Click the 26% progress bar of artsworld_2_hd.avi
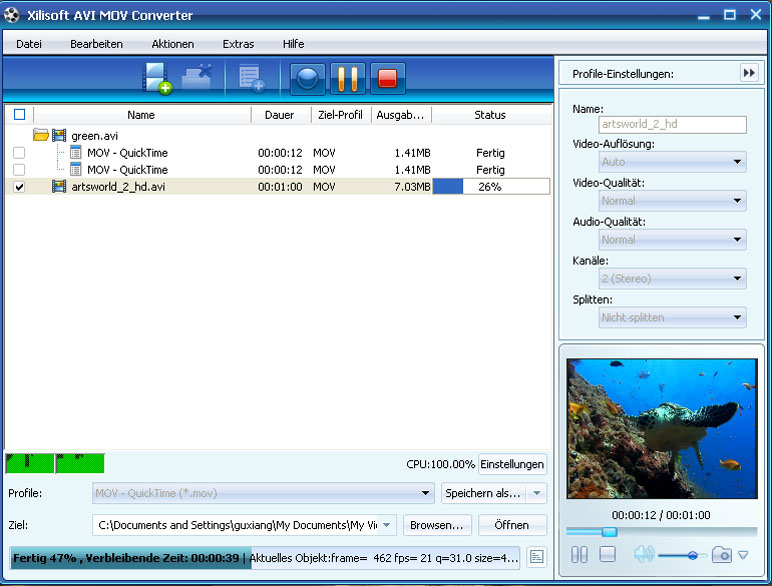Viewport: 772px width, 586px height. (491, 187)
